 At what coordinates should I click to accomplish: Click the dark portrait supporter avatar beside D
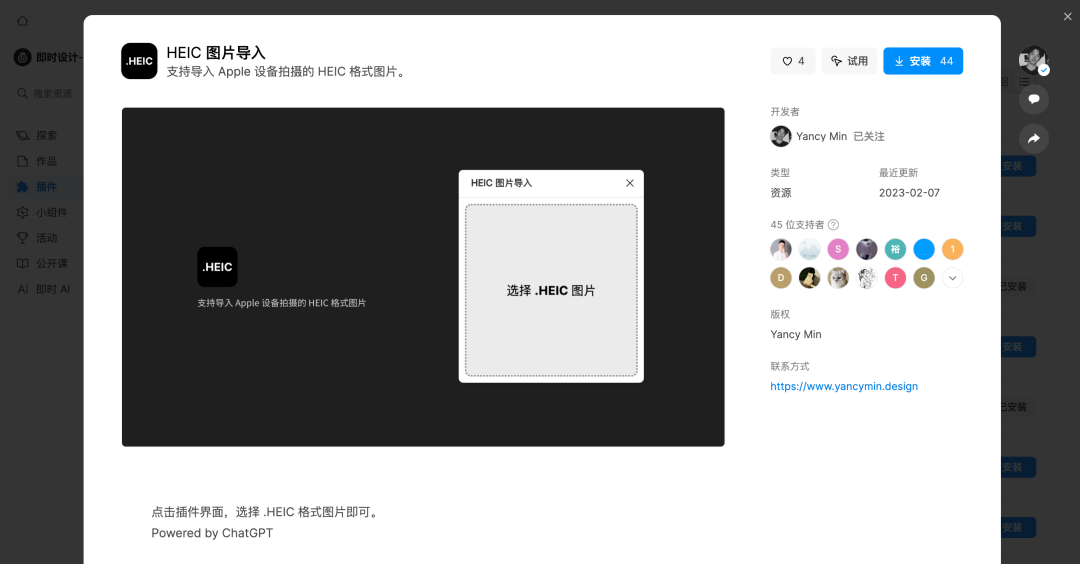(809, 278)
